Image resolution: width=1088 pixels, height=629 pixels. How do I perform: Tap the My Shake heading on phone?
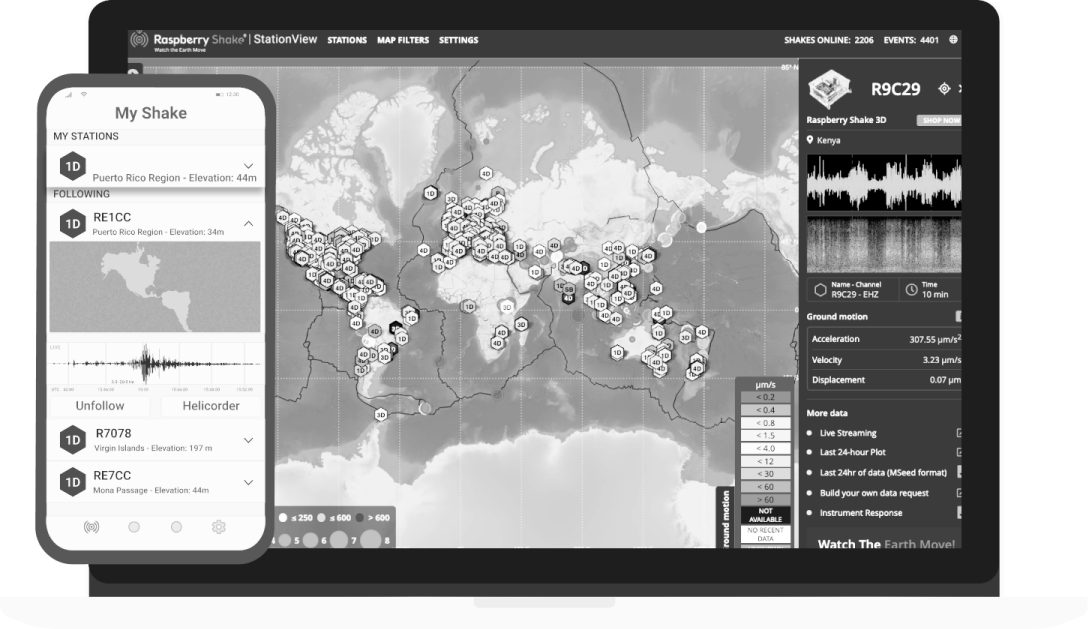151,112
